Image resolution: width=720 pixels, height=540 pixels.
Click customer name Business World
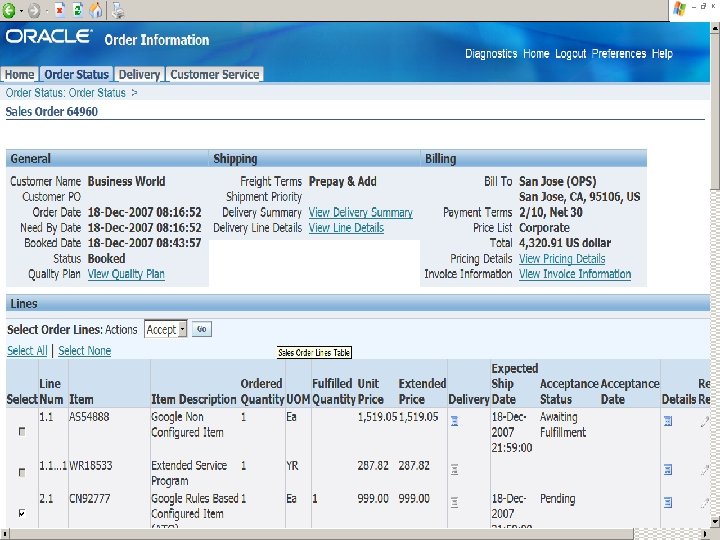pyautogui.click(x=126, y=181)
